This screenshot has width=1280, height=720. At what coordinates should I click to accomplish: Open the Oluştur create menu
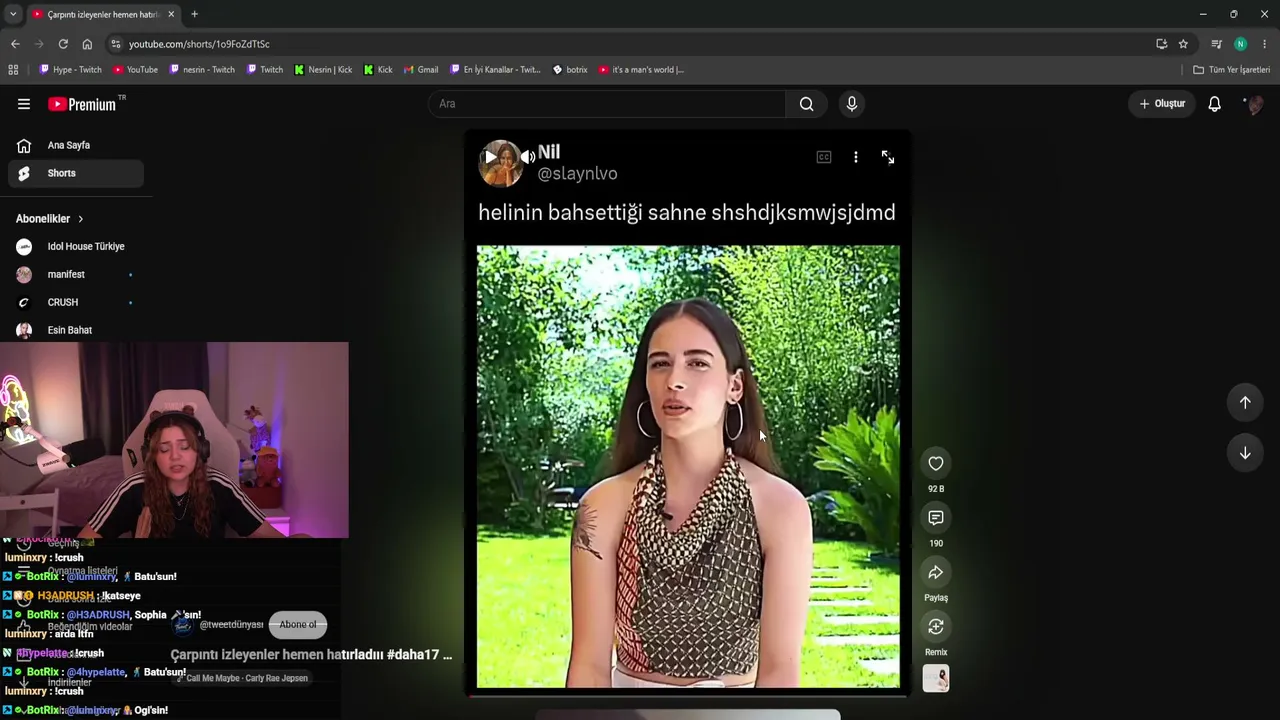[1162, 104]
